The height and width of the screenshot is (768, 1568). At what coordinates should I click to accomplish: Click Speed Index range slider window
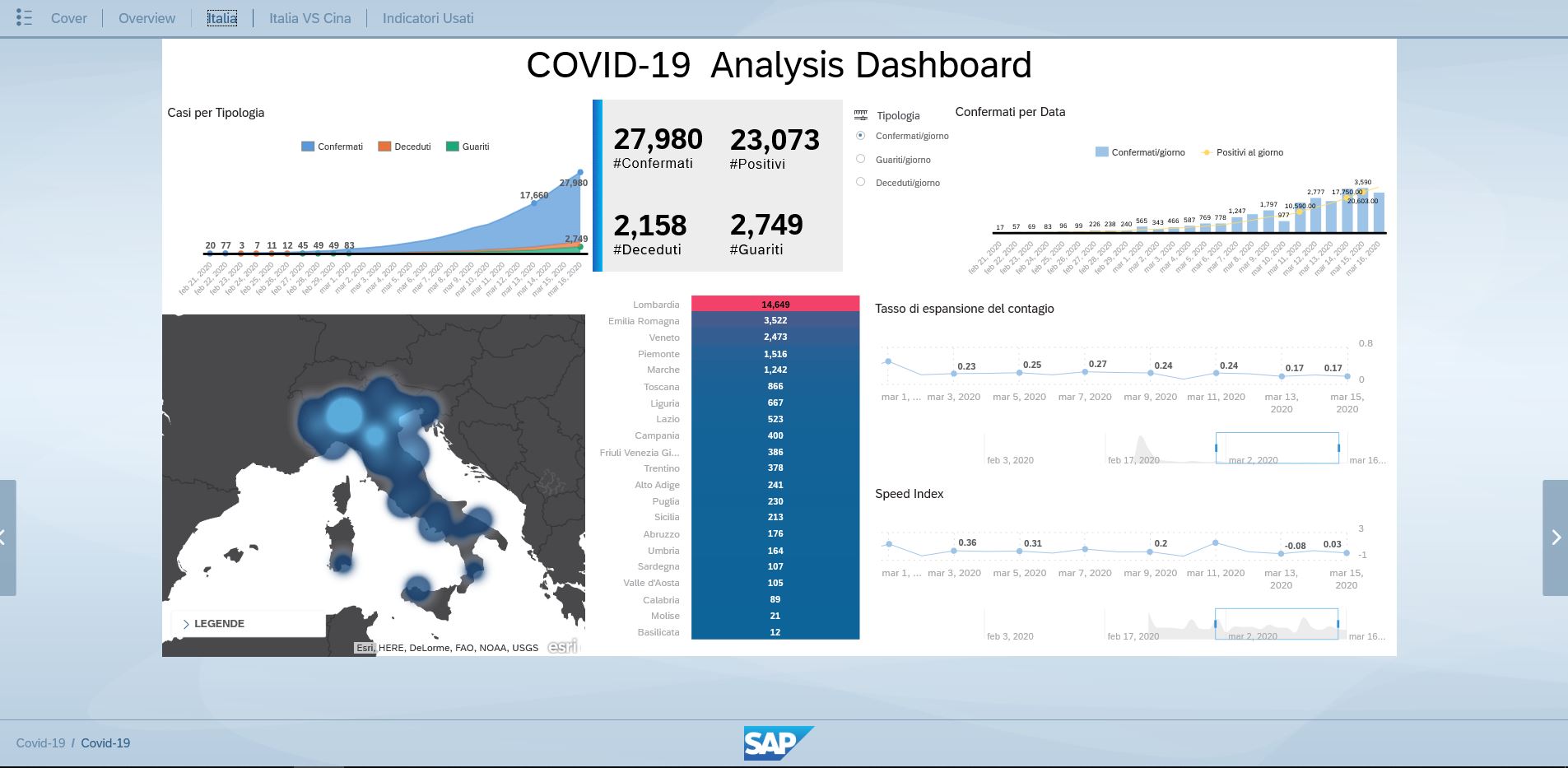coord(1277,624)
